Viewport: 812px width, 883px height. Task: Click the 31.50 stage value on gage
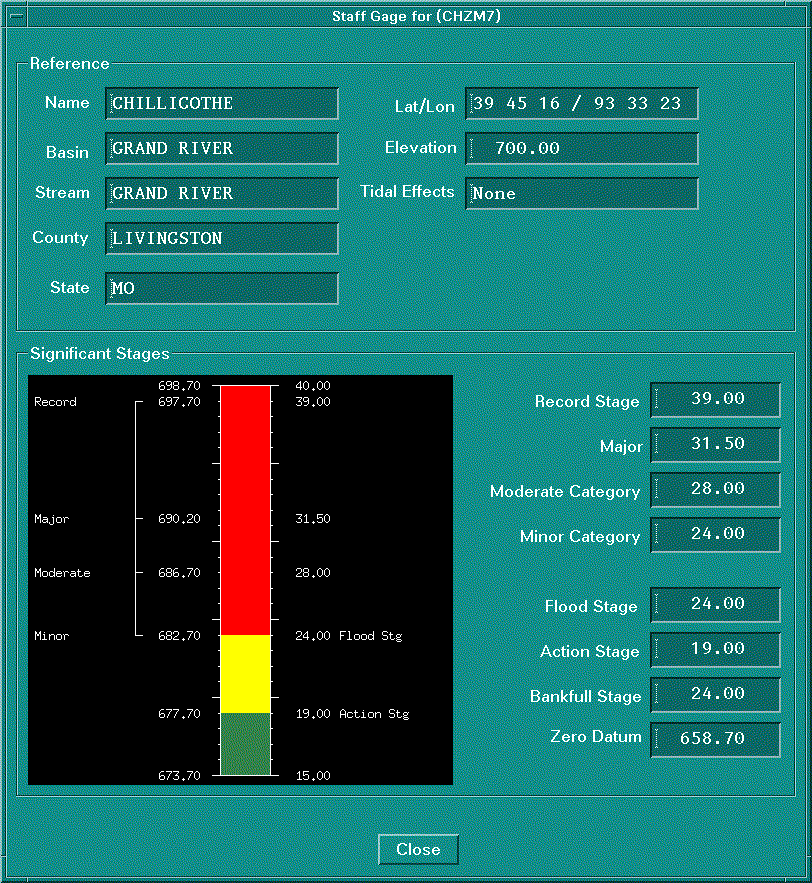coord(313,519)
